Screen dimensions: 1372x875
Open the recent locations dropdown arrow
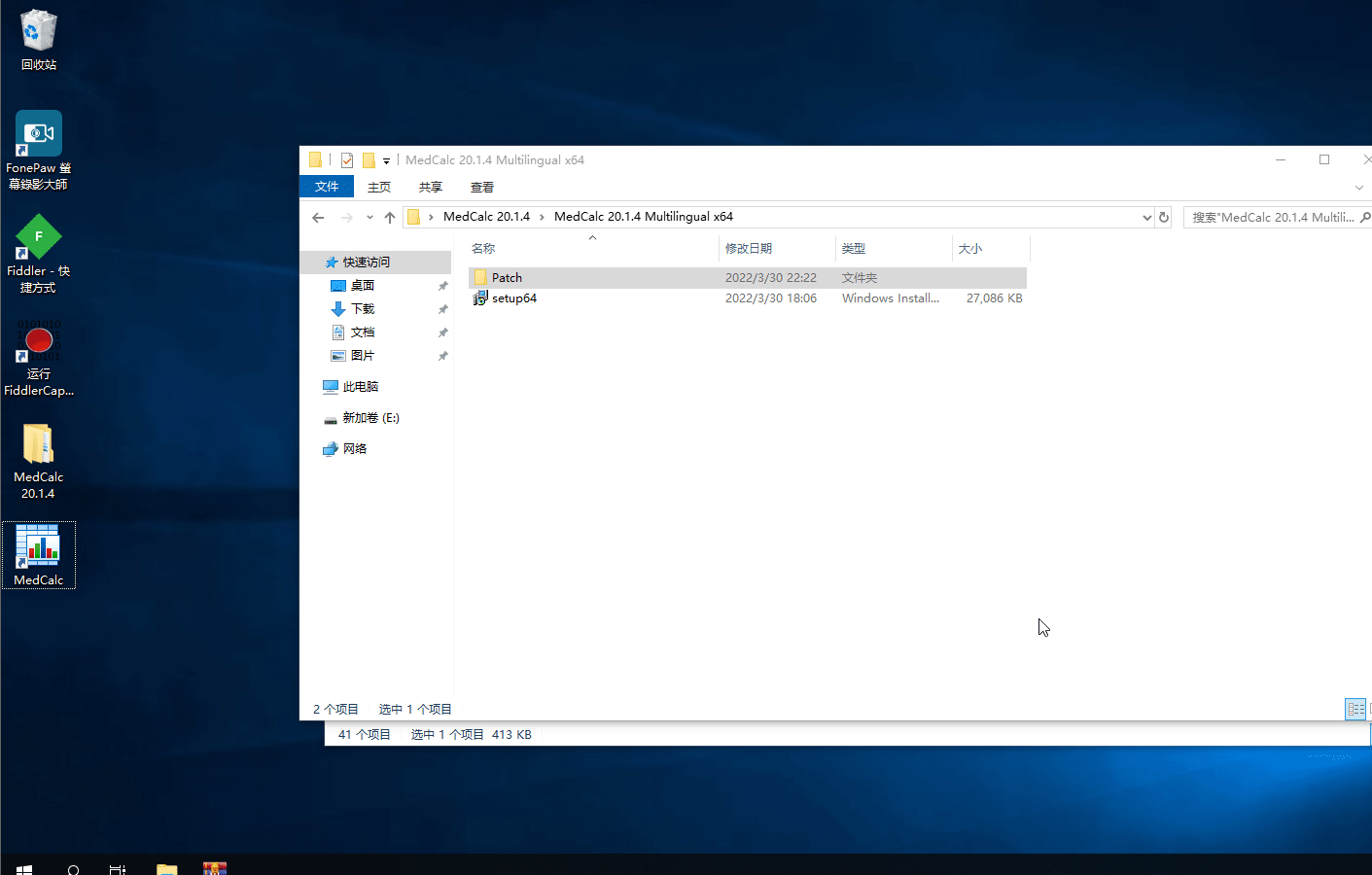click(369, 217)
